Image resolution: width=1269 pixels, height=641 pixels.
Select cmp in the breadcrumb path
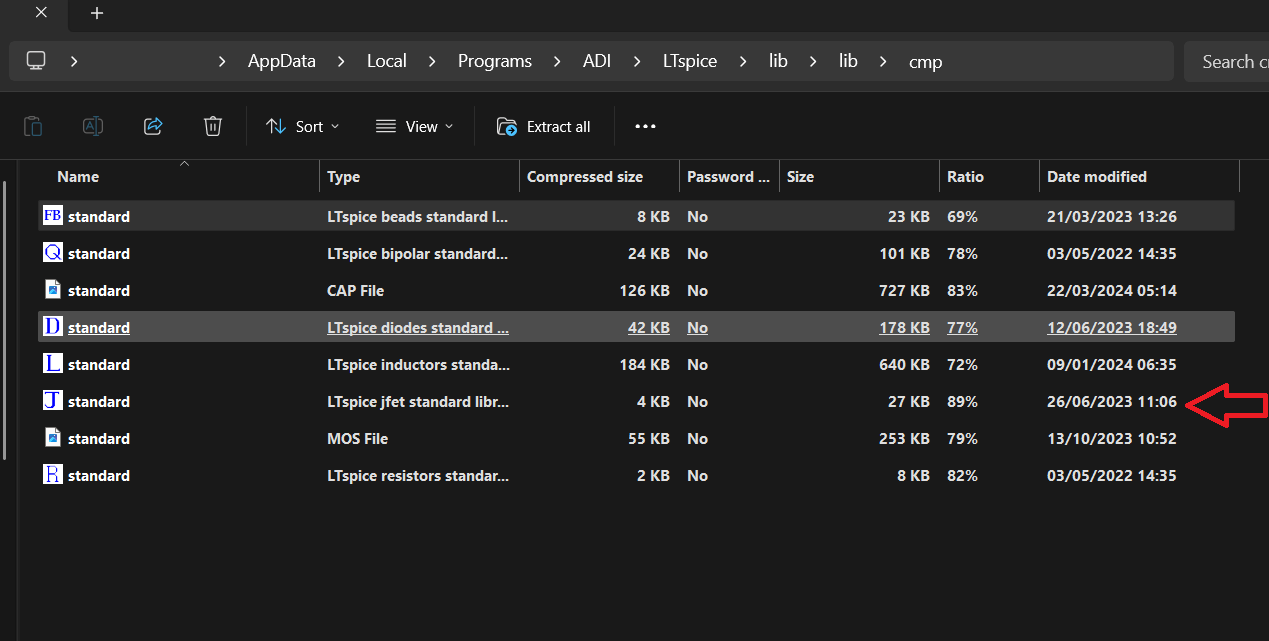pos(925,62)
